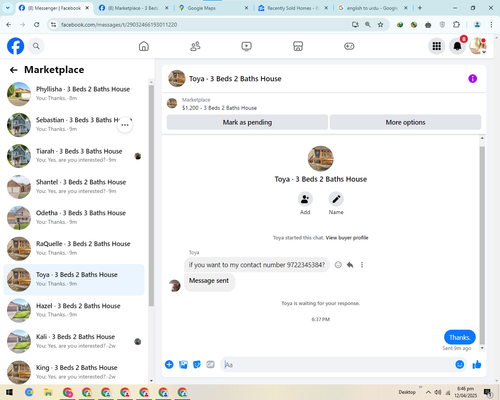Open options menu for Sebastian conversation
Screen dimensions: 500x400
pyautogui.click(x=125, y=125)
